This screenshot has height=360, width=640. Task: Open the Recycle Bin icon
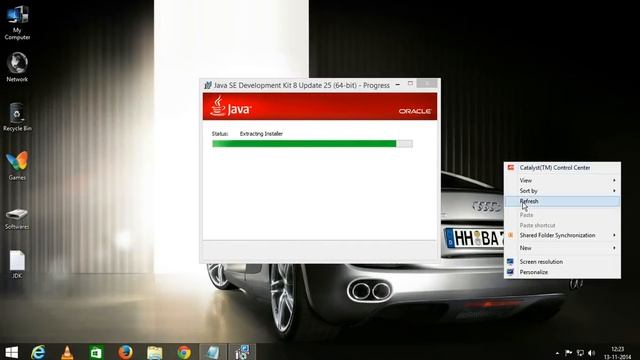(x=17, y=117)
